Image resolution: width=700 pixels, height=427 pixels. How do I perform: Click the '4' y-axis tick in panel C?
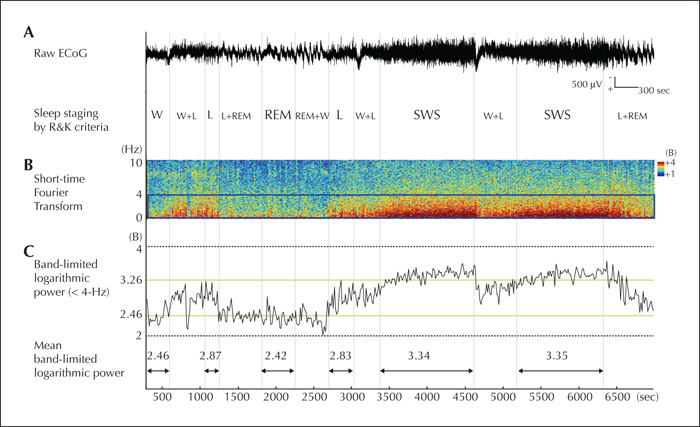[x=139, y=249]
